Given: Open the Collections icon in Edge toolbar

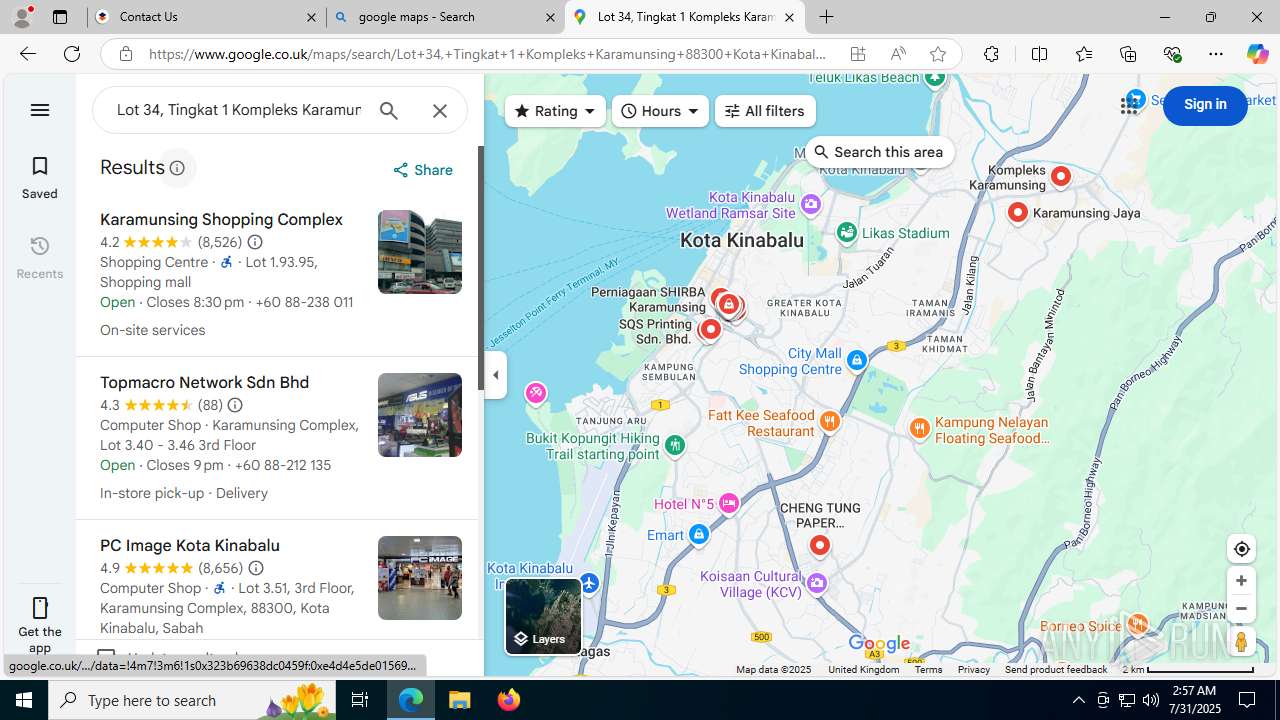Looking at the screenshot, I should [x=1128, y=54].
